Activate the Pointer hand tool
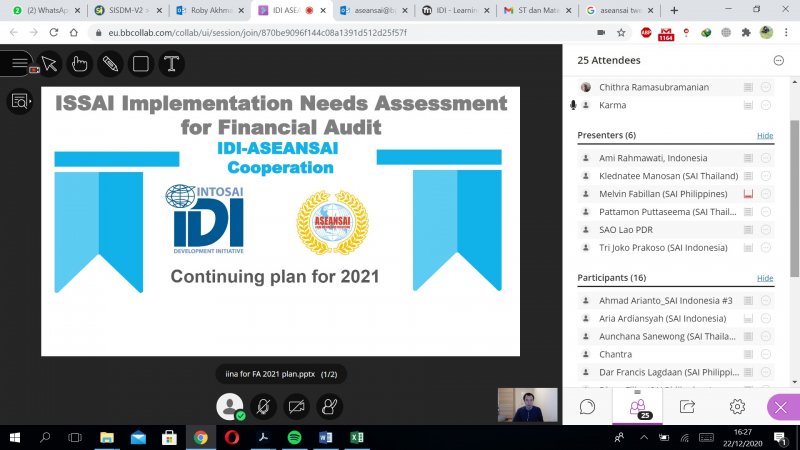This screenshot has height=450, width=800. coord(80,64)
